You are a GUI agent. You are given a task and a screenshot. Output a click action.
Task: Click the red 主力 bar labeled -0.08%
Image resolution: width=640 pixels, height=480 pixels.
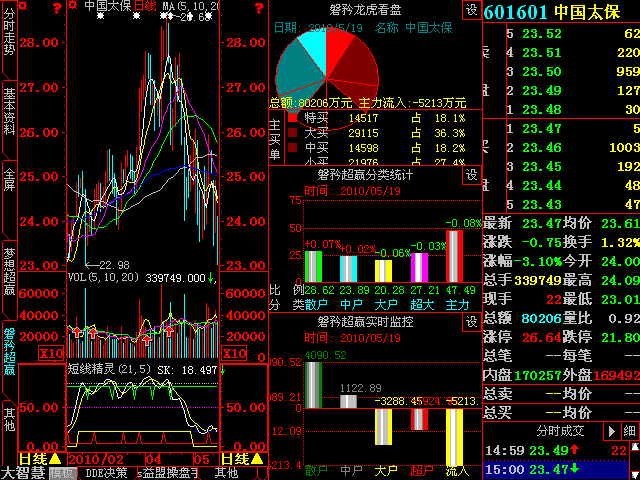coord(454,256)
